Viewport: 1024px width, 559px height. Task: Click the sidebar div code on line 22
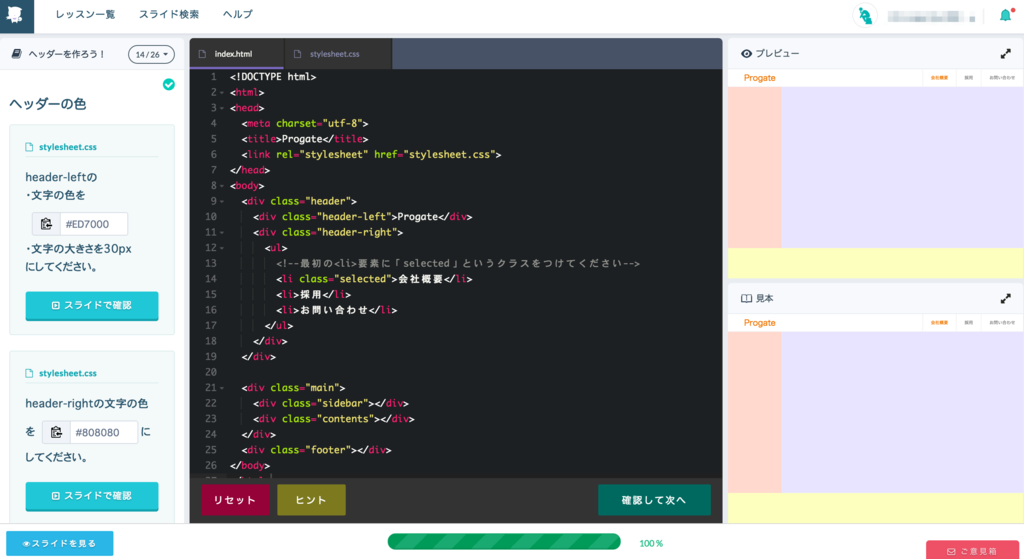click(331, 404)
